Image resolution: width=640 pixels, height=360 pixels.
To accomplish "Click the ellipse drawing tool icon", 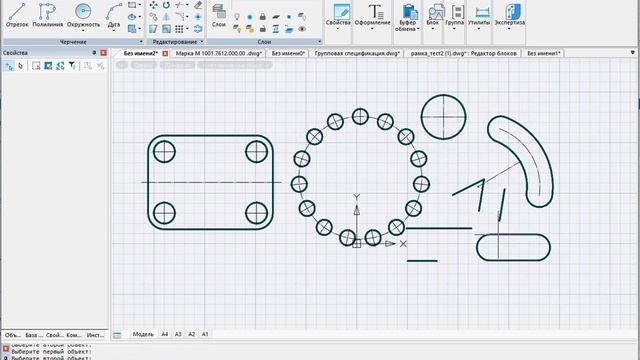I will click(132, 17).
